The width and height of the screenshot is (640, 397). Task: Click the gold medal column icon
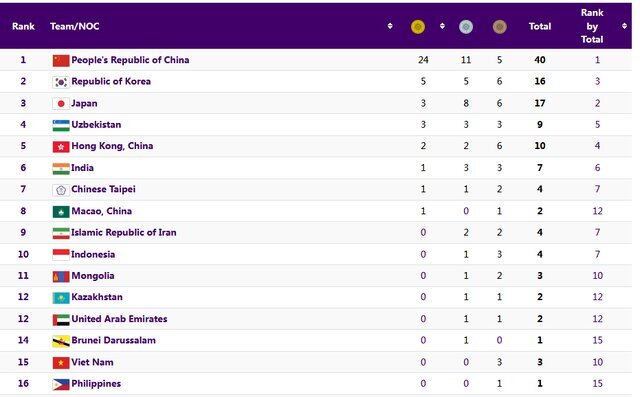pyautogui.click(x=418, y=27)
